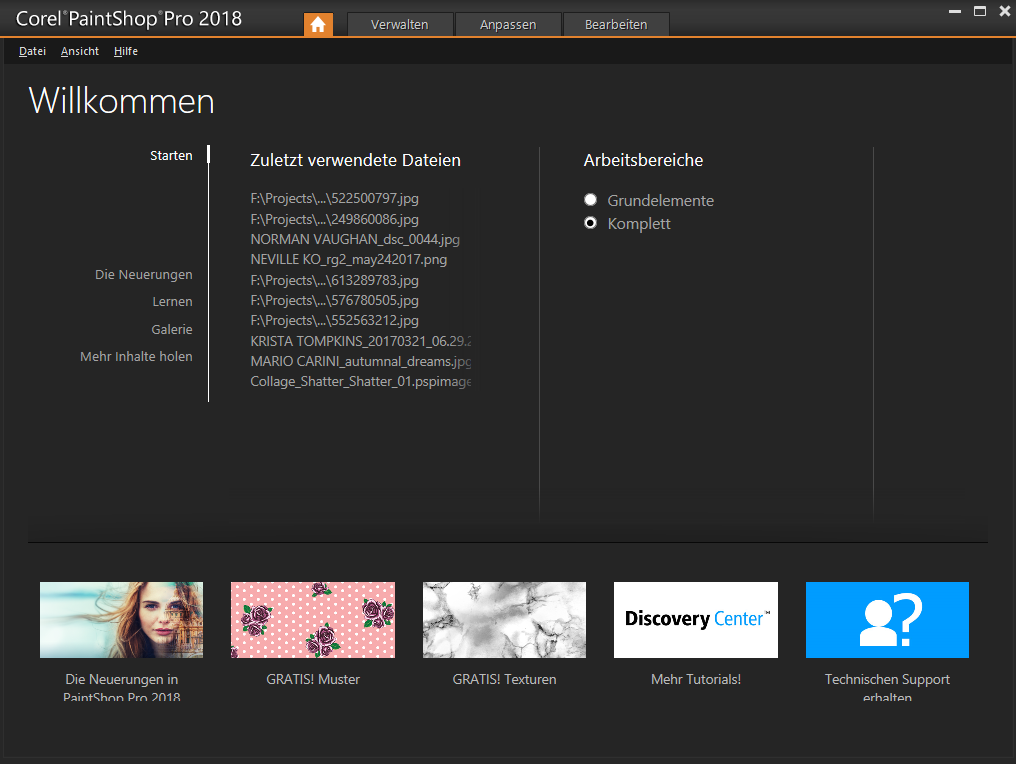Open the KRISTA TOMPKINS recent file
1016x764 pixels.
click(361, 341)
